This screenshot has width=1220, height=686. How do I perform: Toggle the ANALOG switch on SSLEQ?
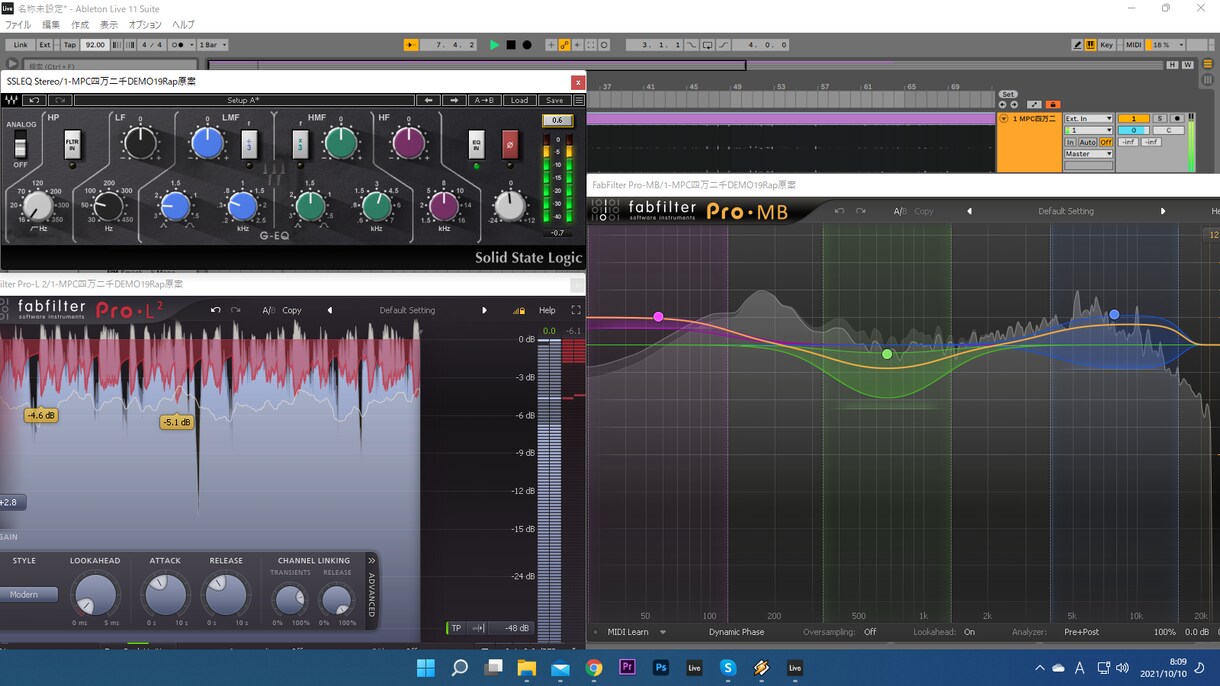(x=20, y=146)
